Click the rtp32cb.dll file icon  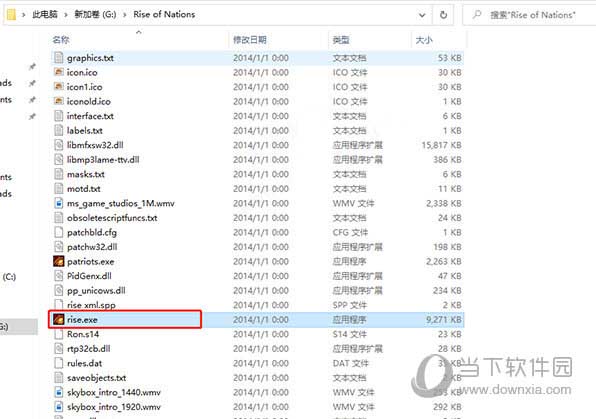coord(59,349)
